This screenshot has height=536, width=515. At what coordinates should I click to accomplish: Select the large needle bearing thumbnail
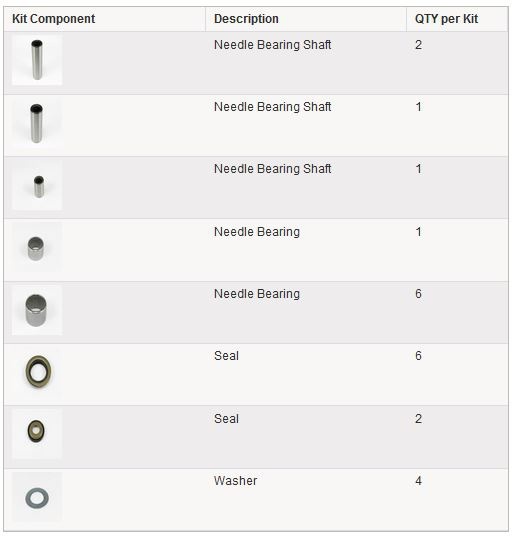(x=37, y=310)
